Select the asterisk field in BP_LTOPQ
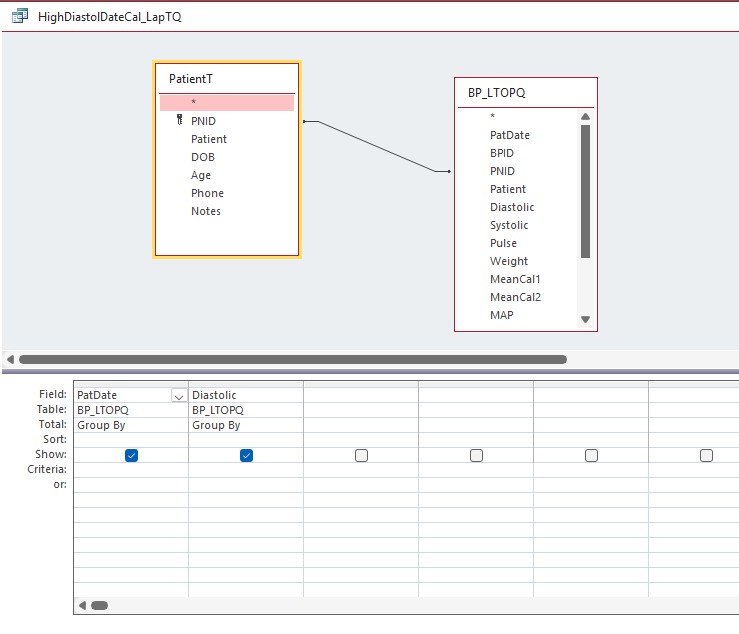This screenshot has height=634, width=739. coord(493,116)
